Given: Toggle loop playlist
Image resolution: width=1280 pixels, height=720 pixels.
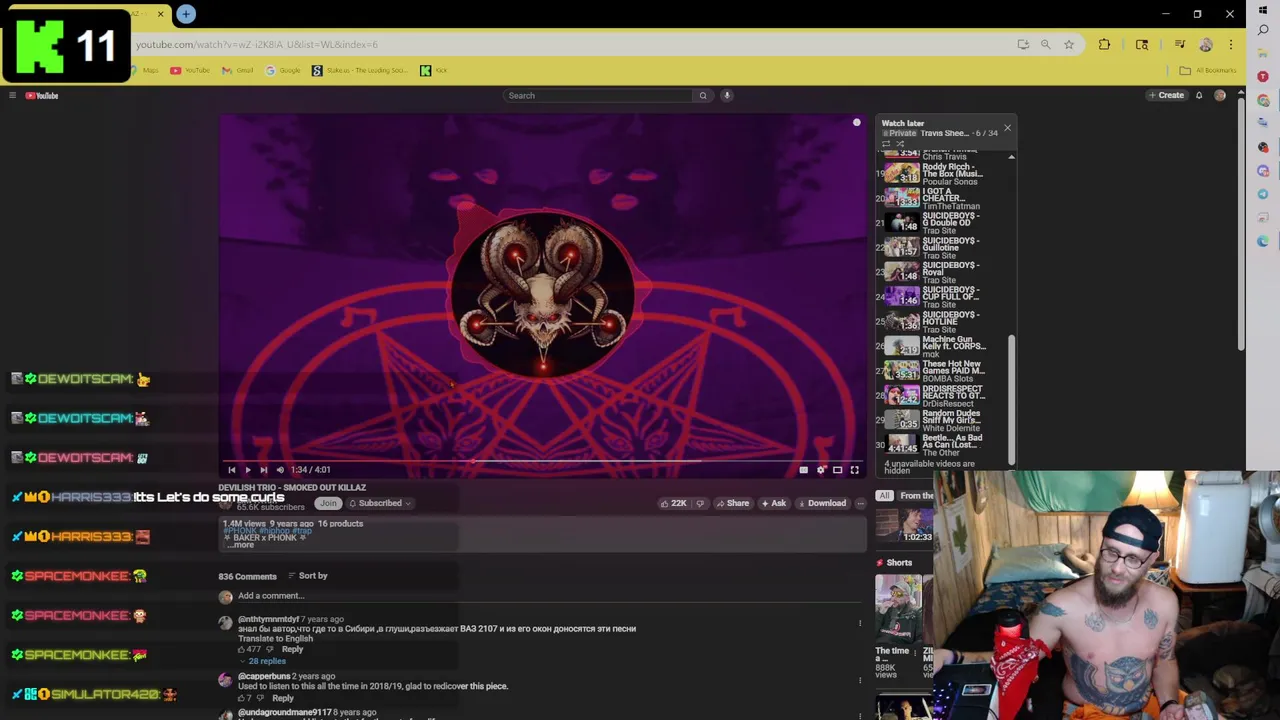Looking at the screenshot, I should (x=886, y=144).
